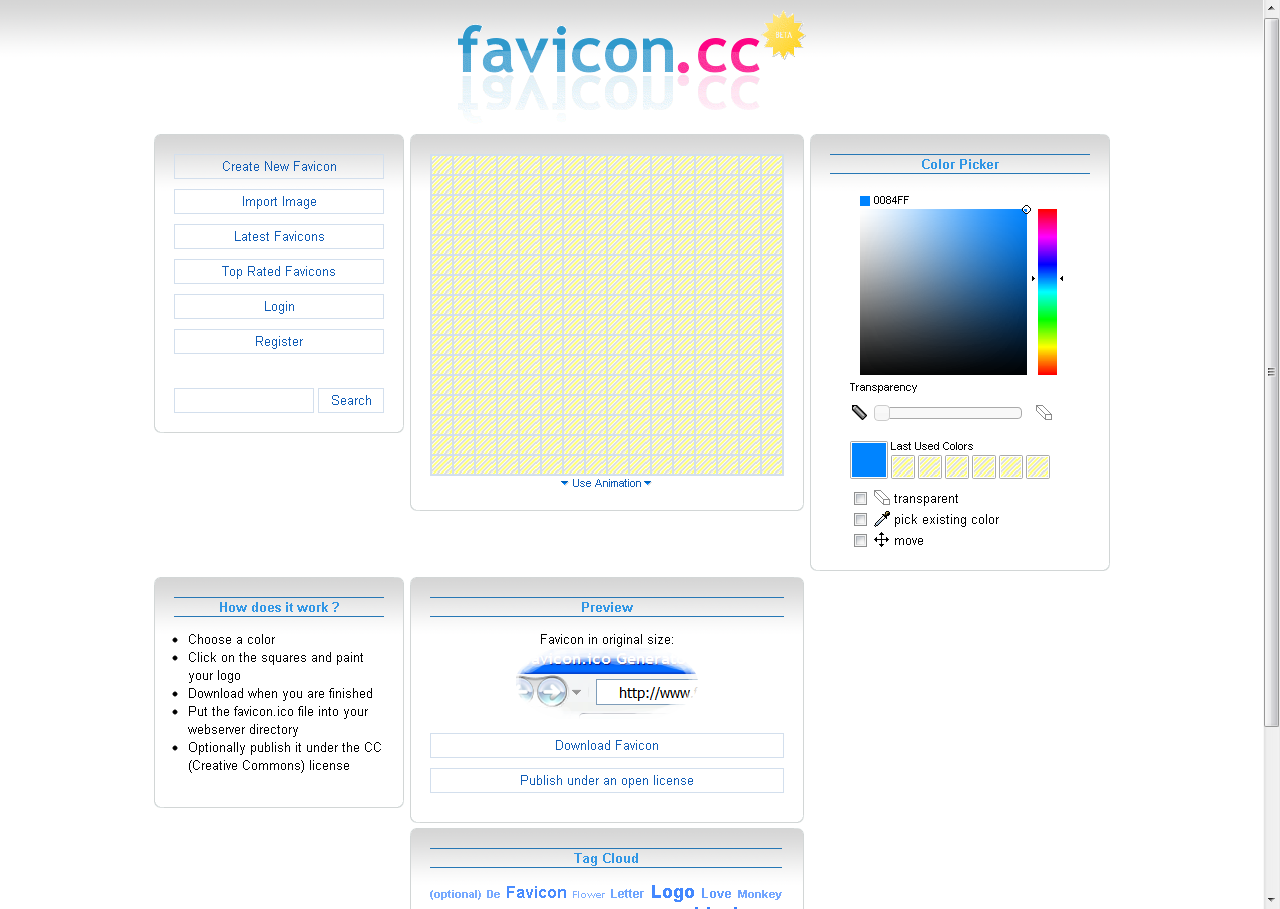Click the Flower tag link
The height and width of the screenshot is (909, 1280).
[x=588, y=895]
